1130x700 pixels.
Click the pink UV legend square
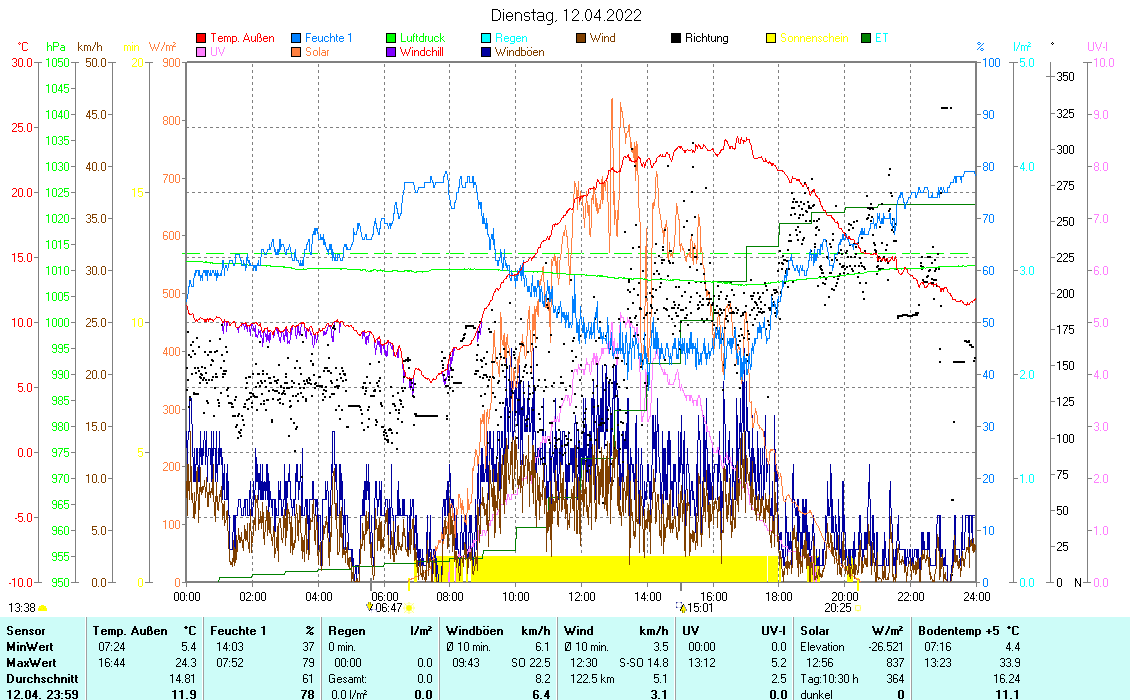(201, 51)
